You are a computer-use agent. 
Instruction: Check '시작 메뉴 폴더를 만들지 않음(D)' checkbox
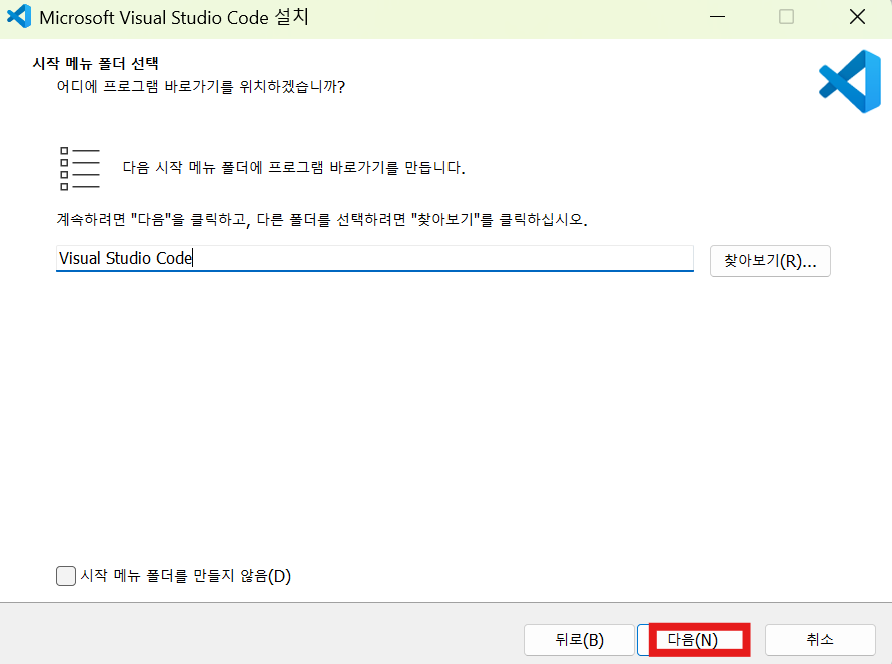tap(66, 576)
